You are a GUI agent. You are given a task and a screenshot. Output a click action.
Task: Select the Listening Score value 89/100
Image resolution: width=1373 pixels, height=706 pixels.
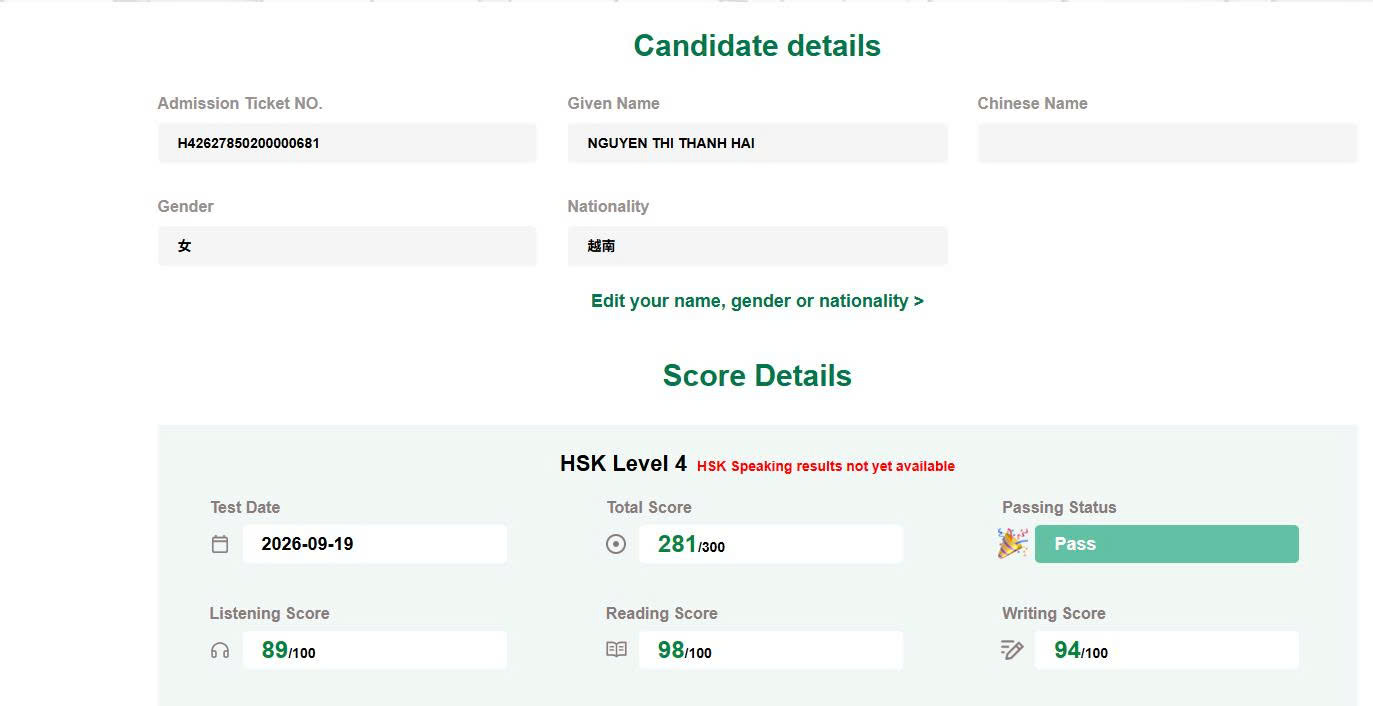374,650
